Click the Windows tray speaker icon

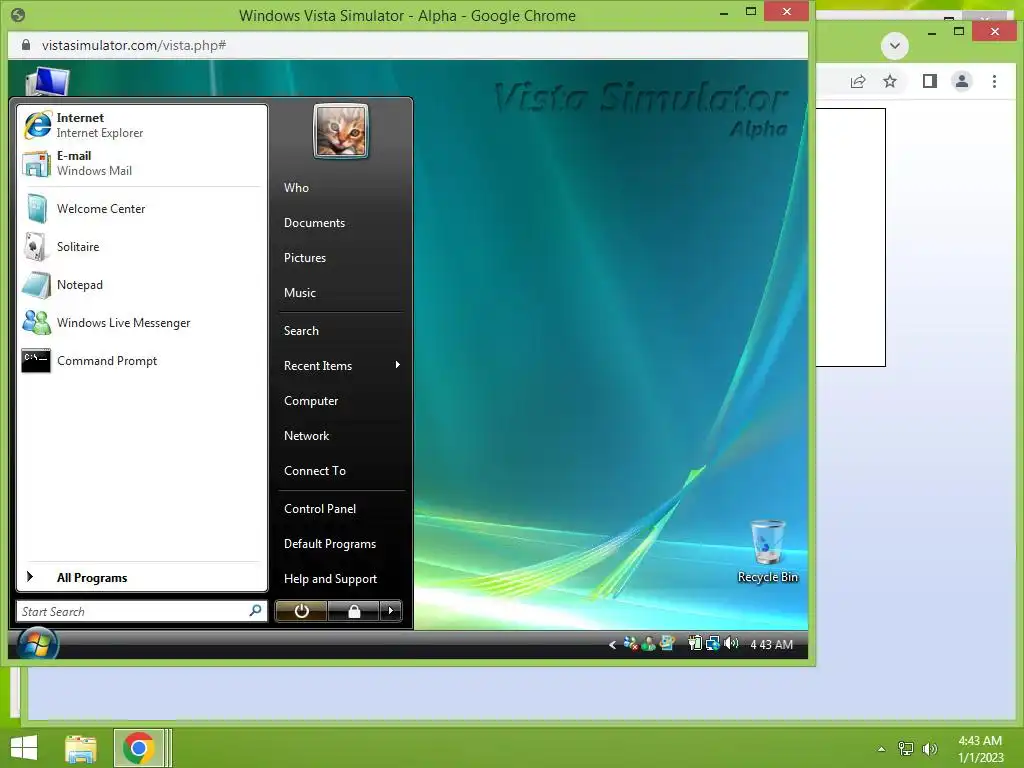click(x=929, y=749)
